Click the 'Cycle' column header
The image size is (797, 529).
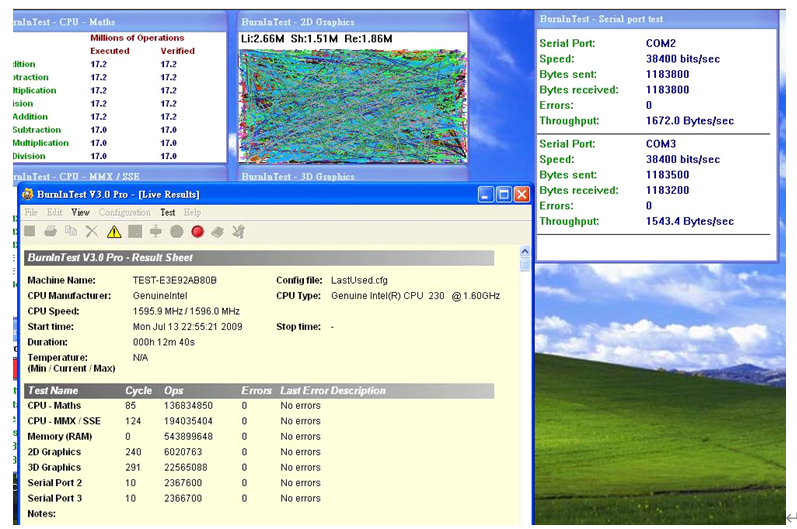point(138,390)
